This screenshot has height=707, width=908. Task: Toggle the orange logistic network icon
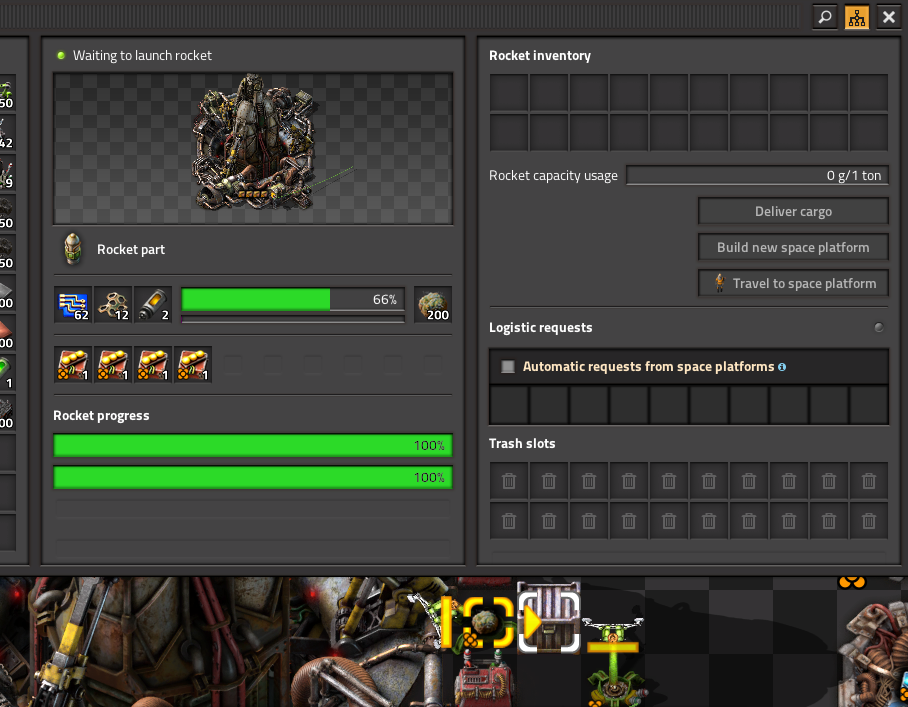click(856, 17)
